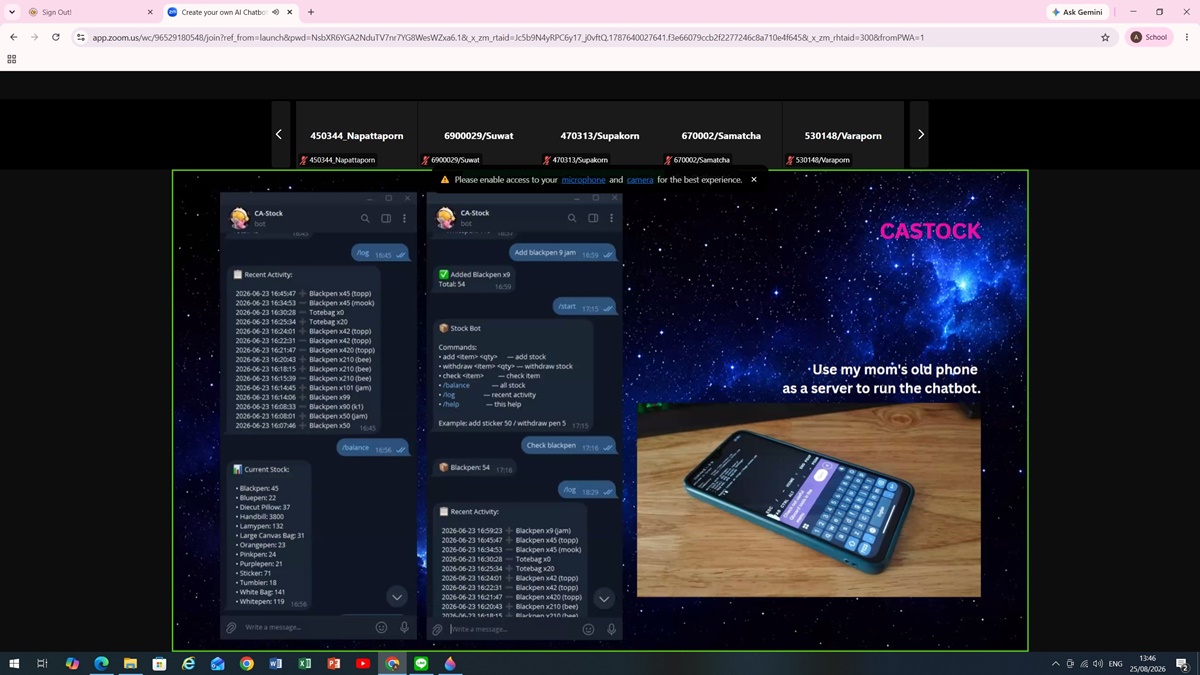The height and width of the screenshot is (675, 1200).
Task: Select 6900029/Suwat participant tile
Action: pos(478,134)
